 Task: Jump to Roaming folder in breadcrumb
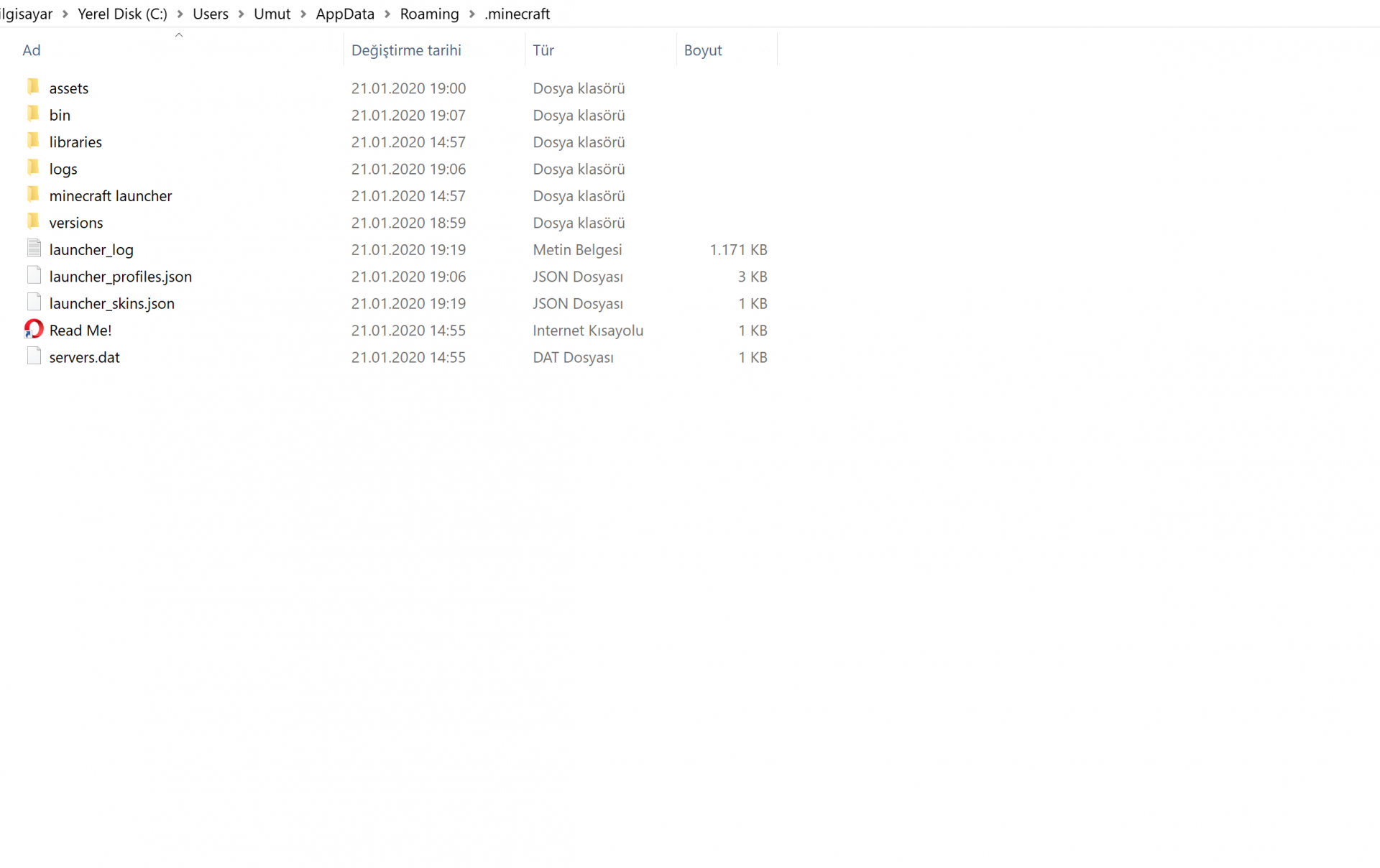(x=429, y=14)
